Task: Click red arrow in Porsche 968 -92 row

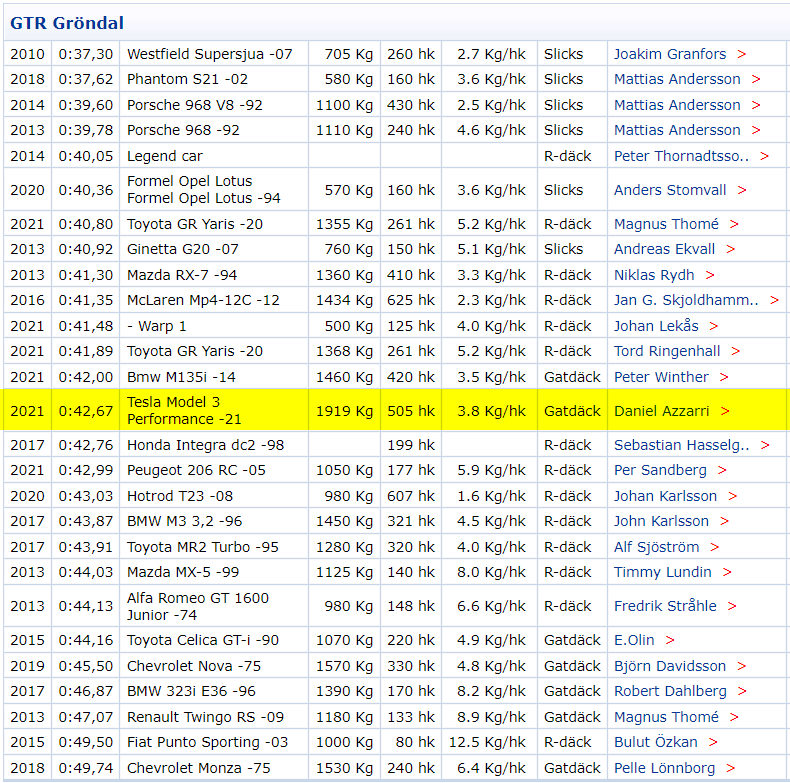Action: click(756, 130)
